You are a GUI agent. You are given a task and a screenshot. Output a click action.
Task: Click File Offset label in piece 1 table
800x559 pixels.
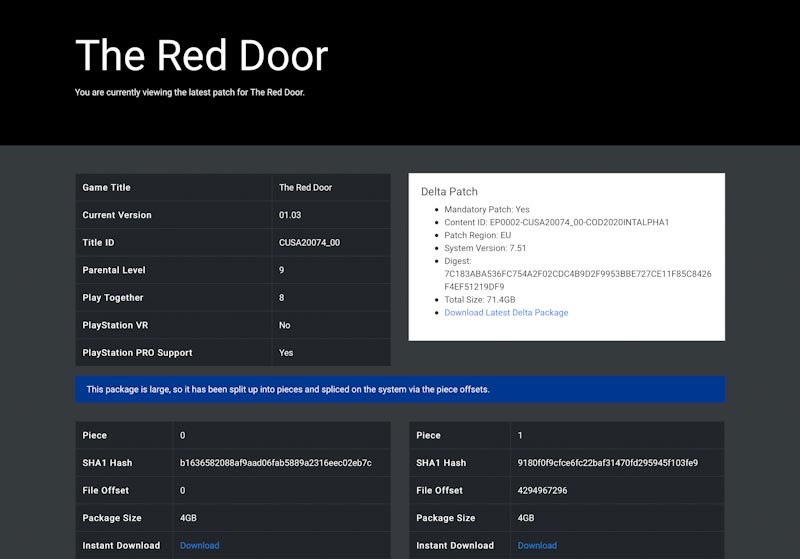pyautogui.click(x=439, y=490)
